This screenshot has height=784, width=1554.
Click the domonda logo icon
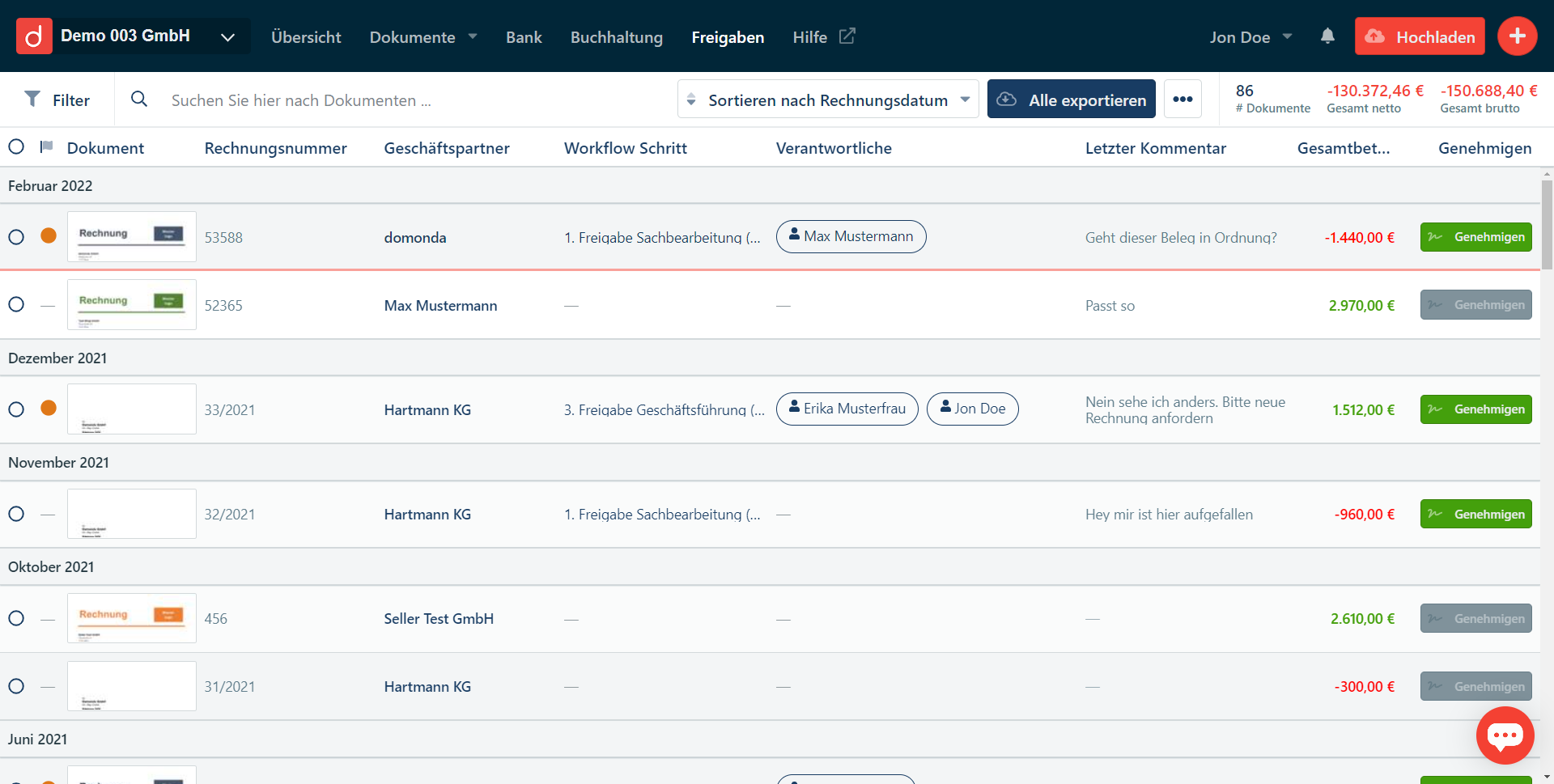(x=34, y=36)
